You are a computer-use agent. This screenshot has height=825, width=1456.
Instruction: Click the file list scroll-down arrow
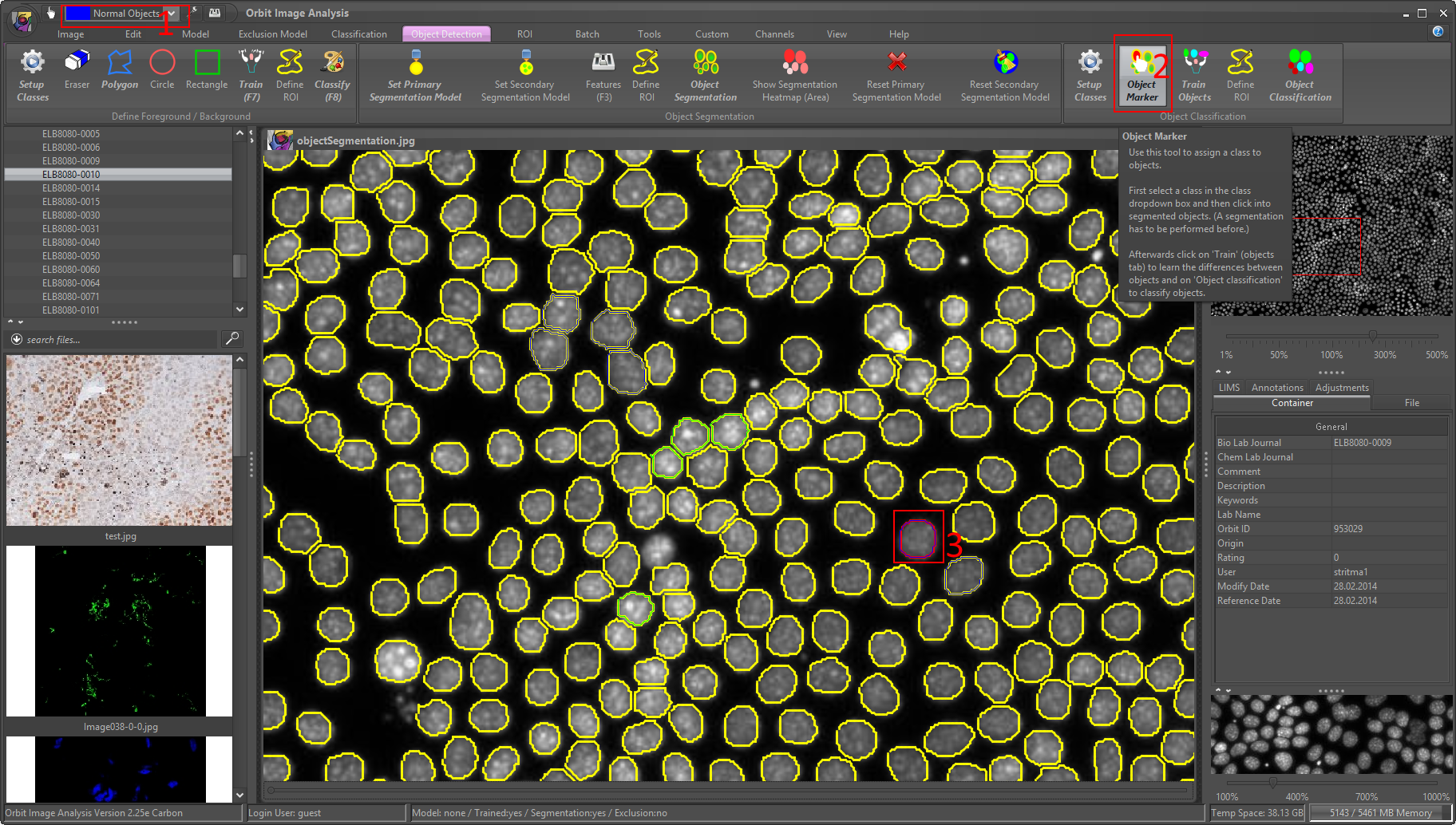[x=239, y=309]
